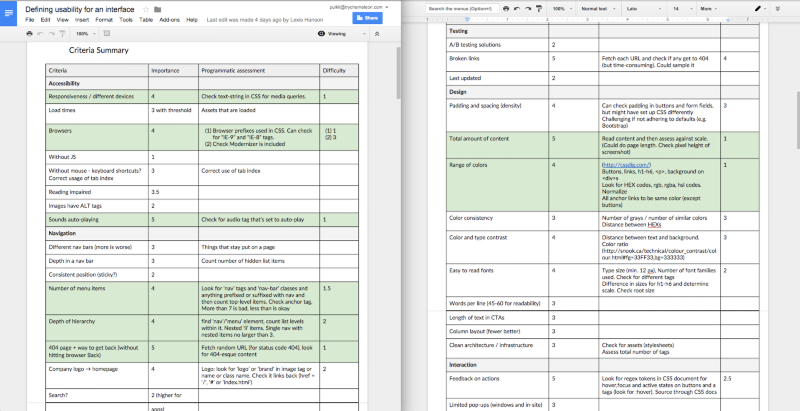Open the font size 14 dropdown
The width and height of the screenshot is (800, 411).
(681, 9)
